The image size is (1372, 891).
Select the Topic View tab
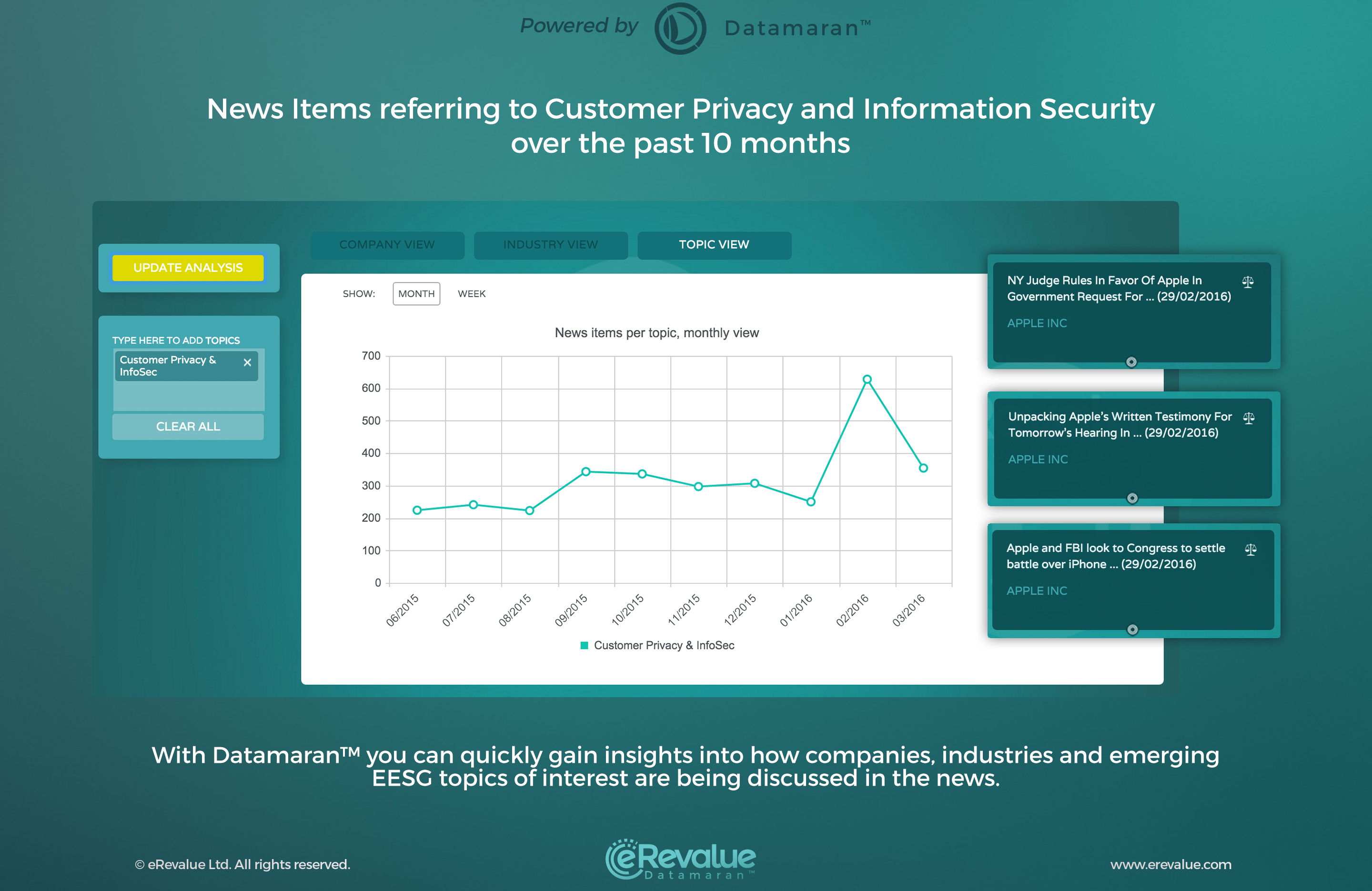[714, 245]
